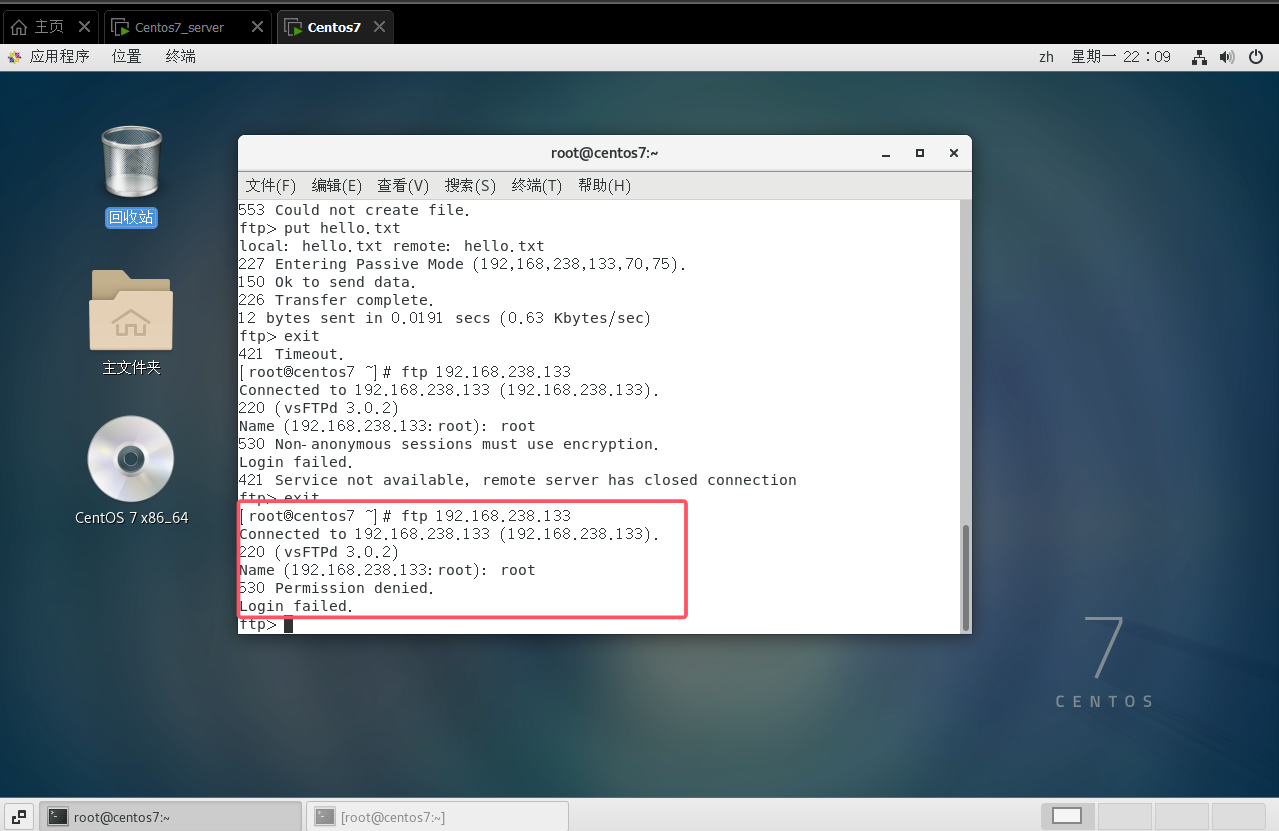Switch to the 主页 home tab
The height and width of the screenshot is (831, 1279).
pos(40,27)
